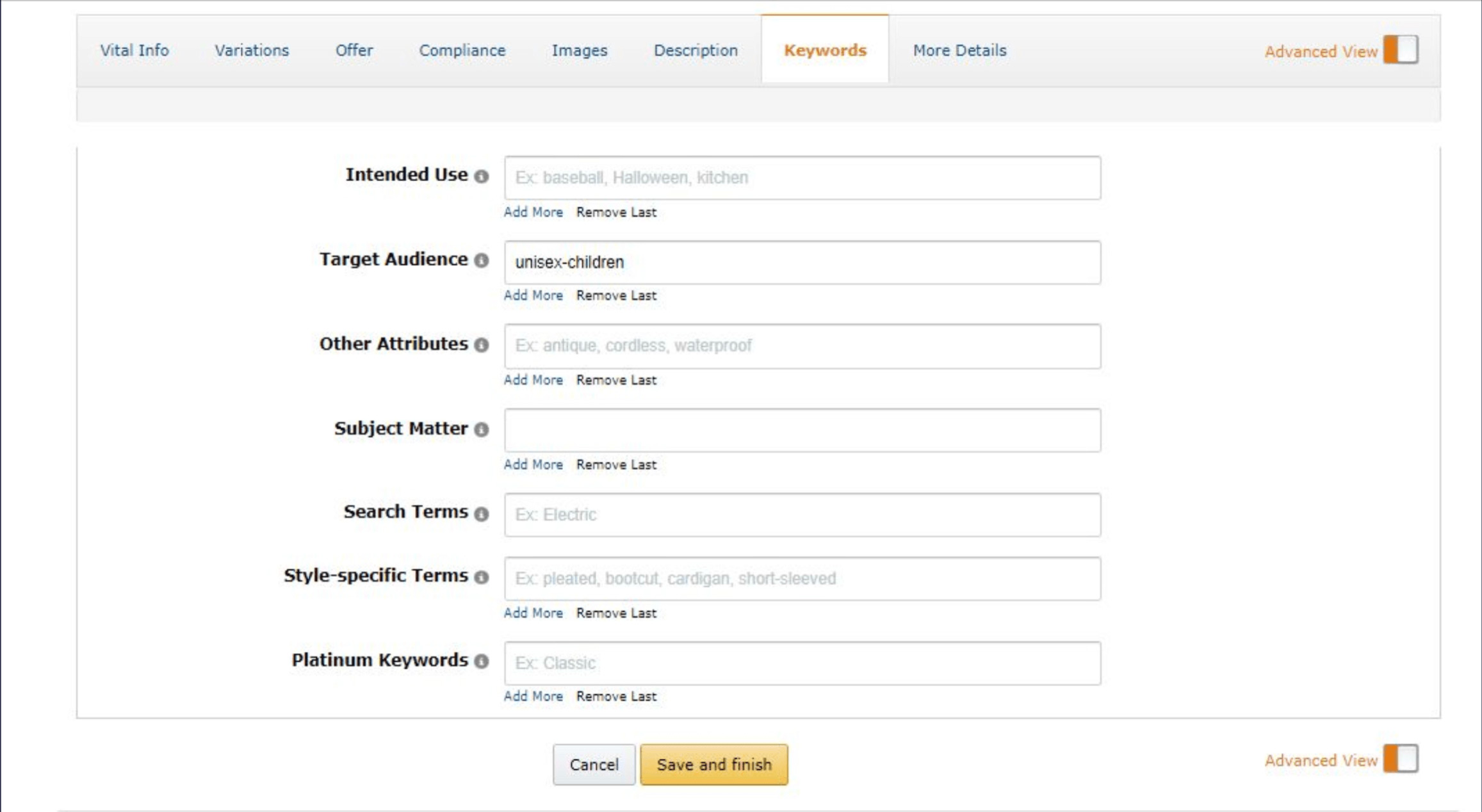Open the Variations tab
Screen dimensions: 1482x812
(252, 51)
